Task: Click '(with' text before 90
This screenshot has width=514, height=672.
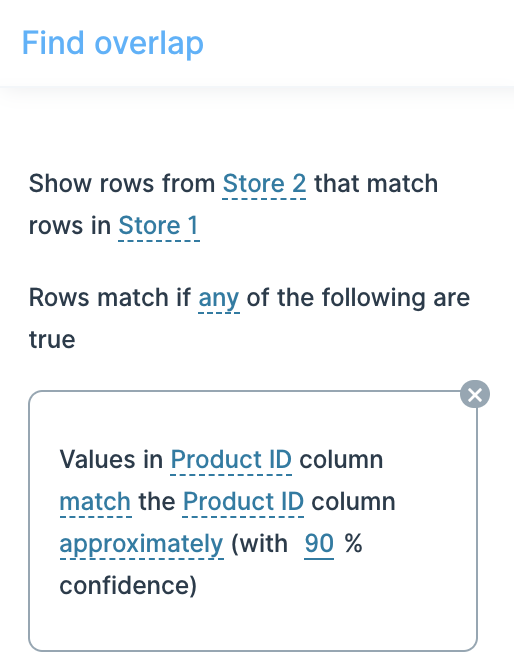Action: (259, 544)
